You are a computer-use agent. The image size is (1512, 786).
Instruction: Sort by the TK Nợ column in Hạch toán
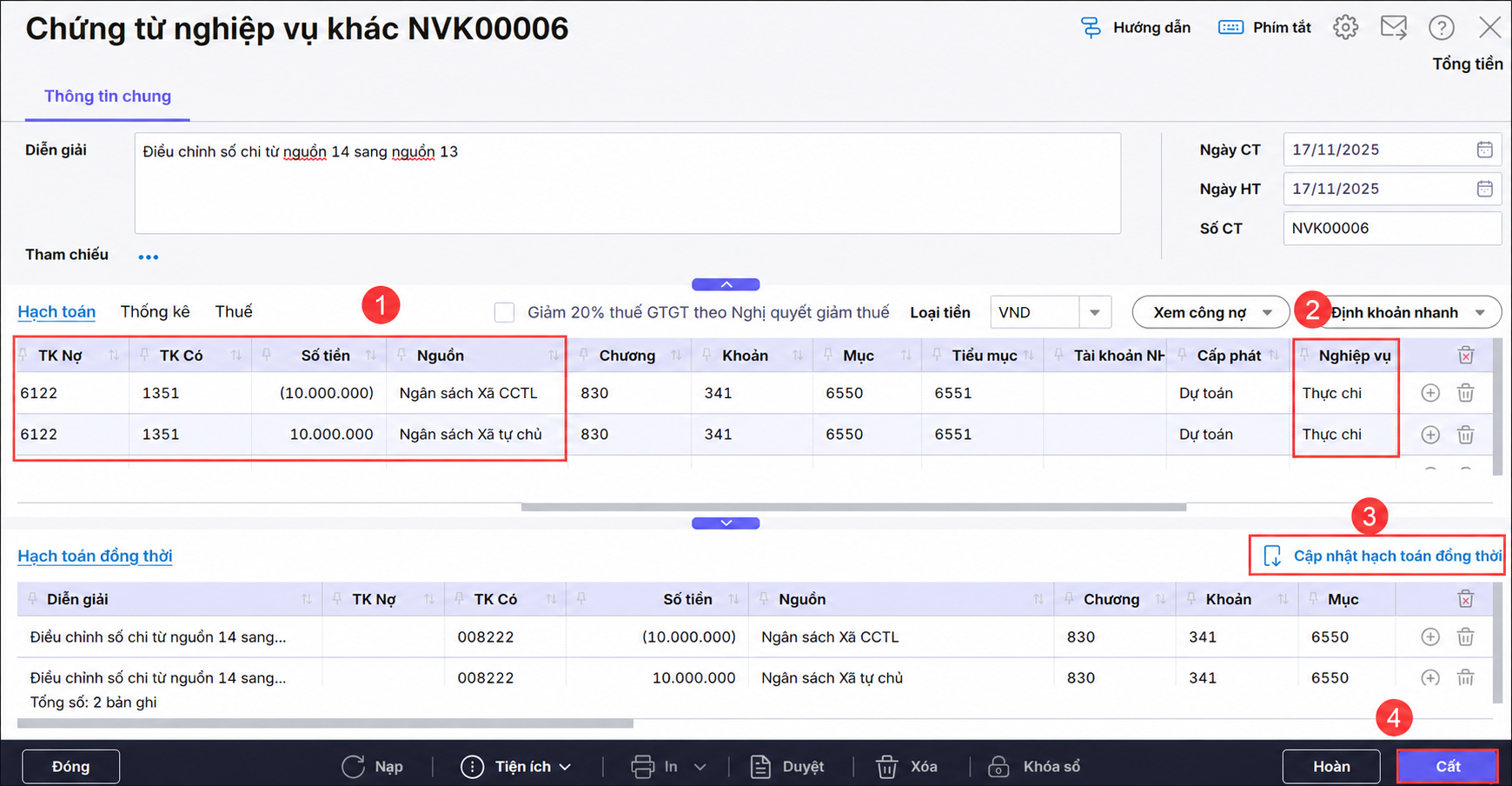(114, 356)
